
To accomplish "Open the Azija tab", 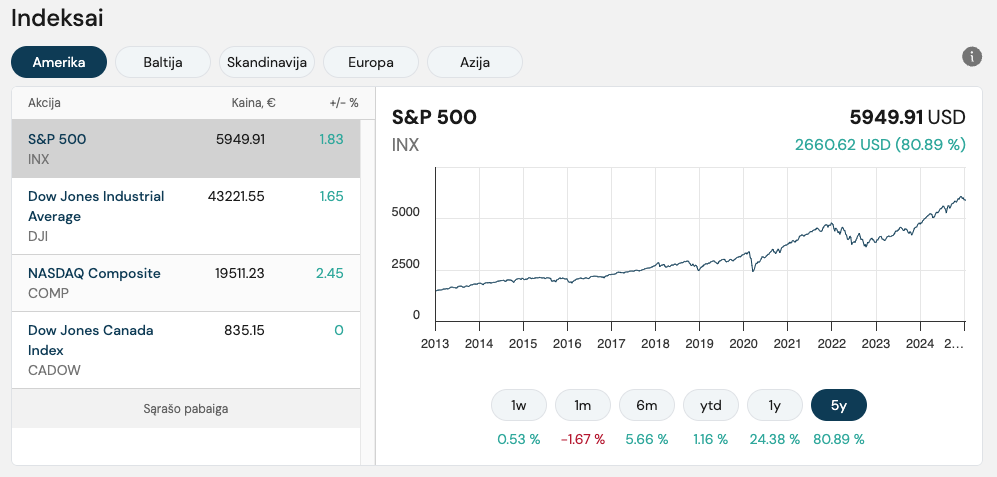I will click(x=475, y=62).
